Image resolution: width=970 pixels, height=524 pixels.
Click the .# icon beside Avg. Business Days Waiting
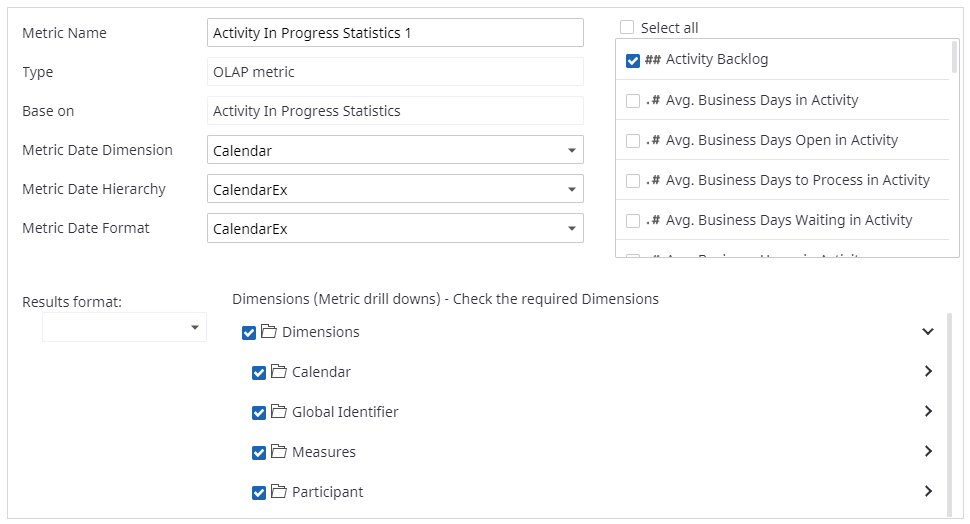653,220
